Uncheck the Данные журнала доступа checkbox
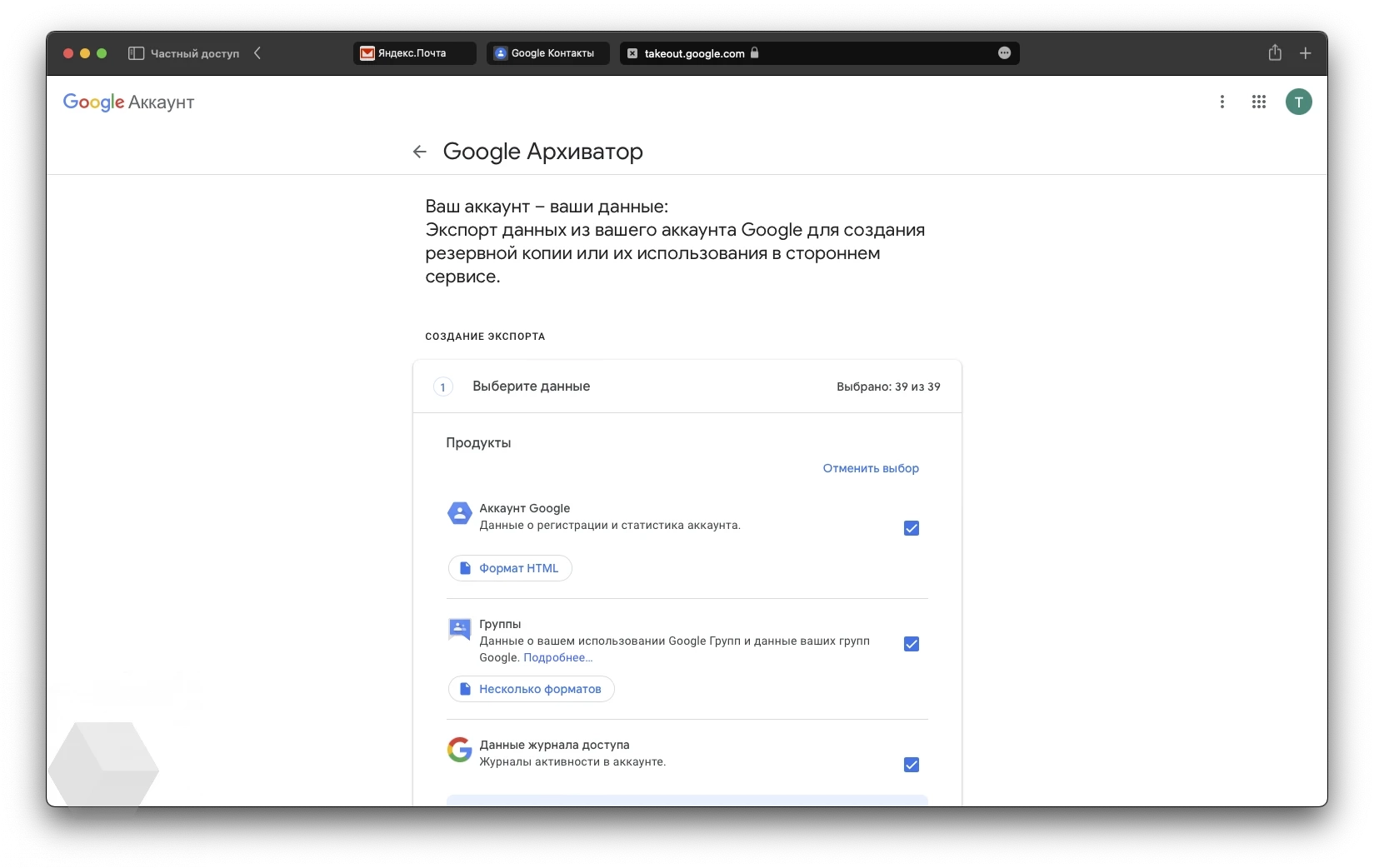The image size is (1374, 868). click(x=912, y=765)
